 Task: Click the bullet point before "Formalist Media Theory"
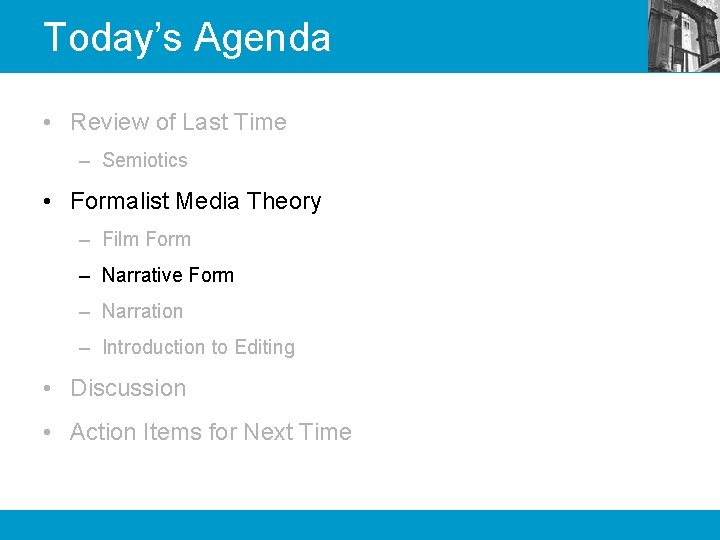48,202
